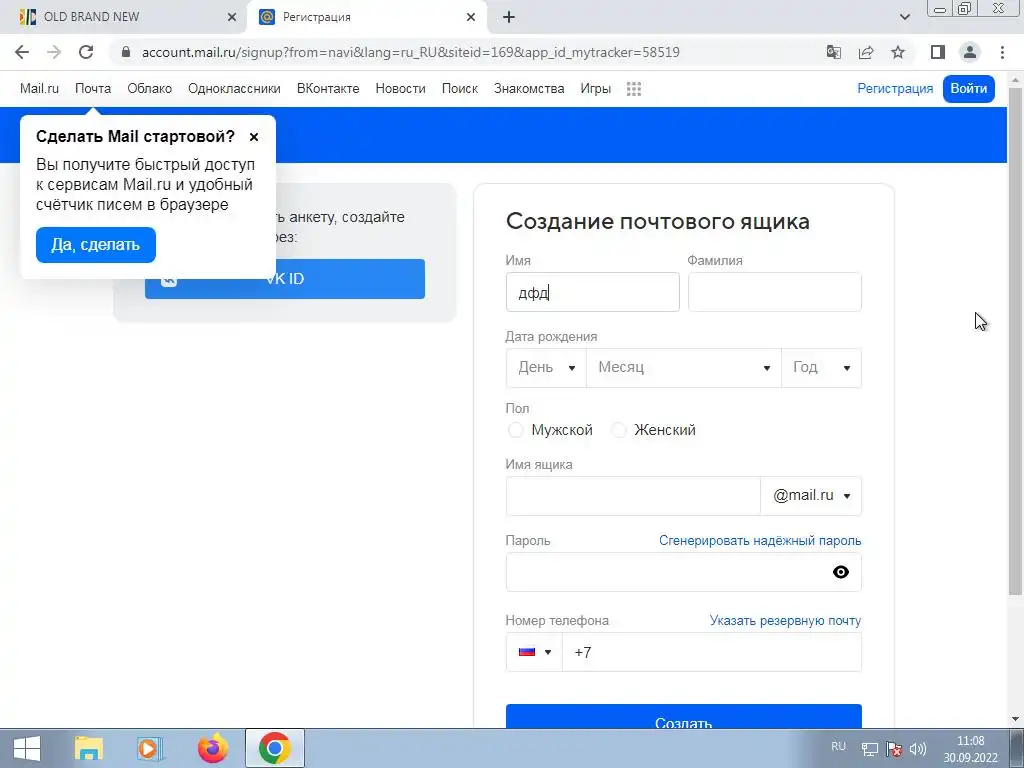Click the Пароль input field

pyautogui.click(x=684, y=572)
